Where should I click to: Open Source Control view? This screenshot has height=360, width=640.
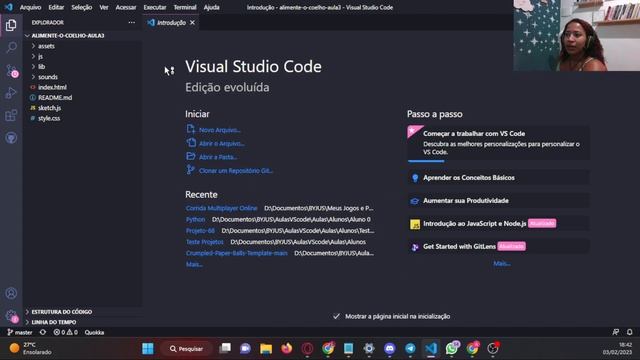(11, 71)
